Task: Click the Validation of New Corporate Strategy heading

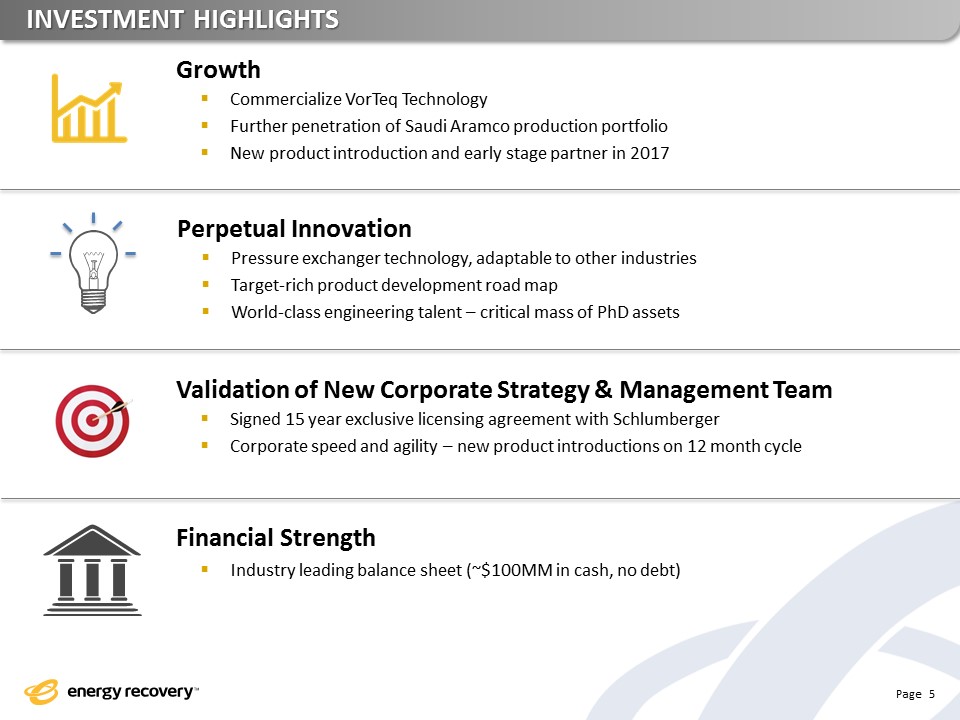Action: pos(503,388)
